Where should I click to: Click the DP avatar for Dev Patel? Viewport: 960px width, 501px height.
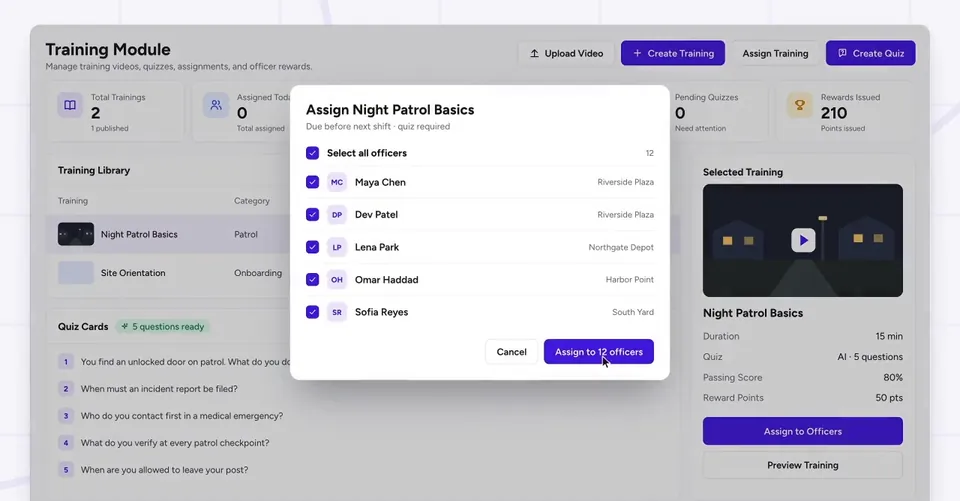pos(337,214)
